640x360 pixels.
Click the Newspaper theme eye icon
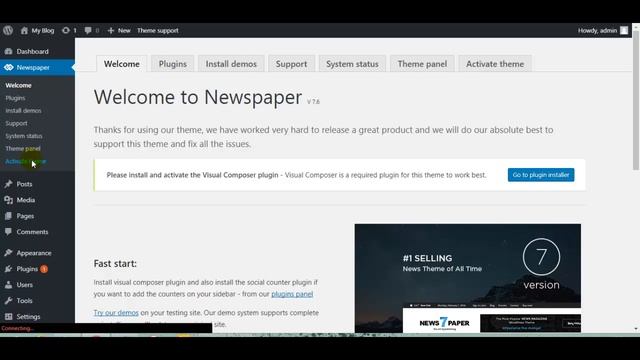tap(9, 67)
